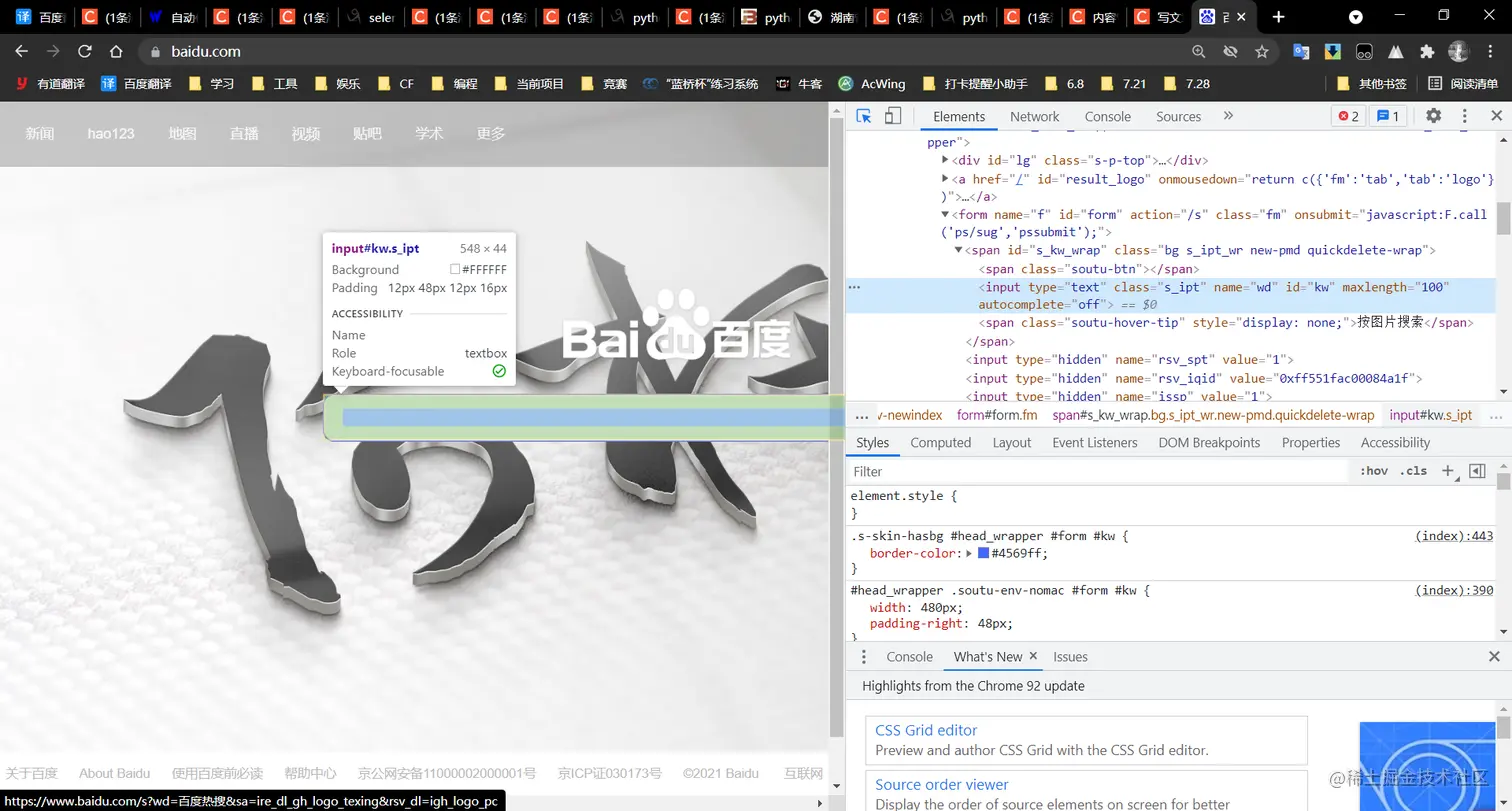Bookmark this page with the star

[x=1262, y=51]
